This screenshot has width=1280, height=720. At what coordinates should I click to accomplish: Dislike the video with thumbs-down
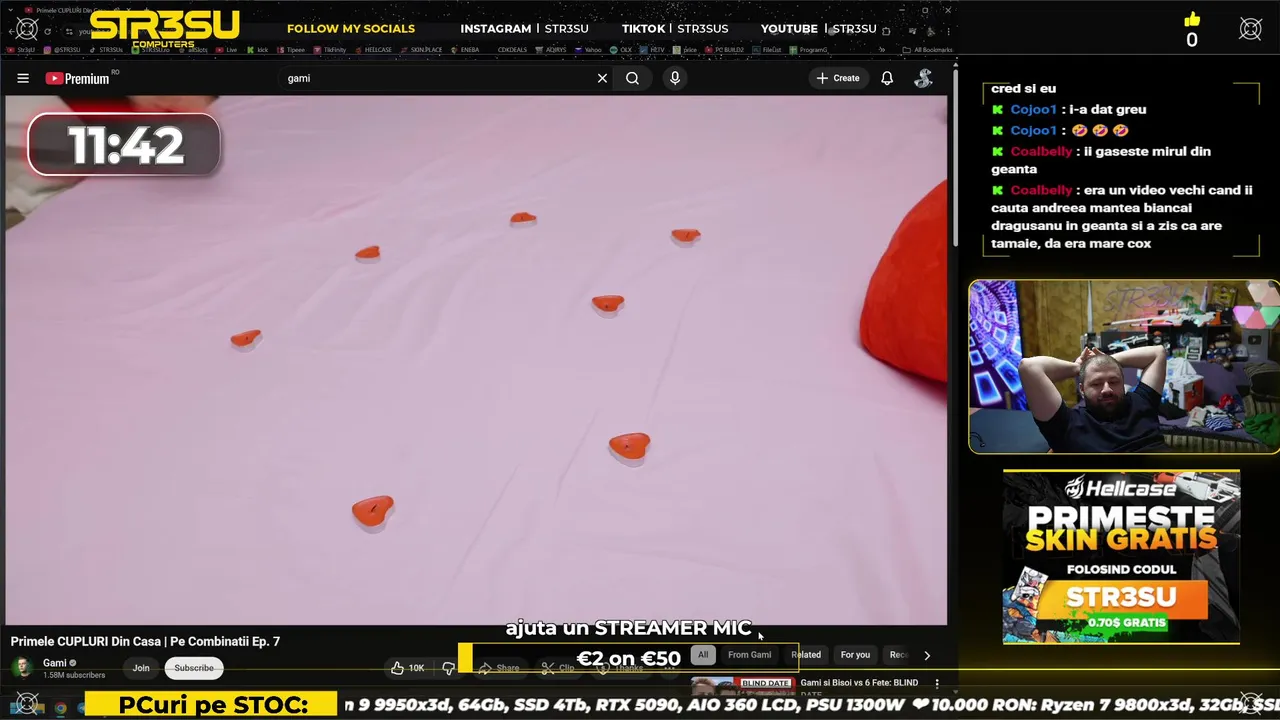tap(448, 668)
